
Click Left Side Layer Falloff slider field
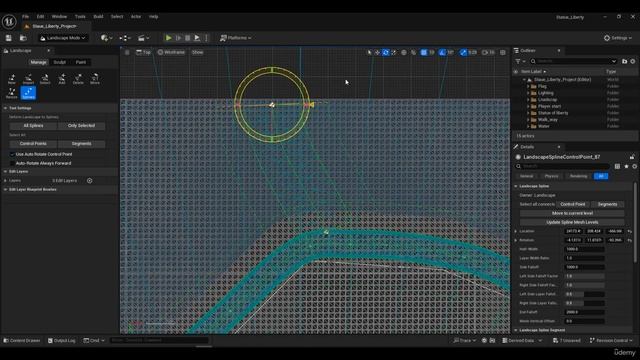[x=584, y=294]
